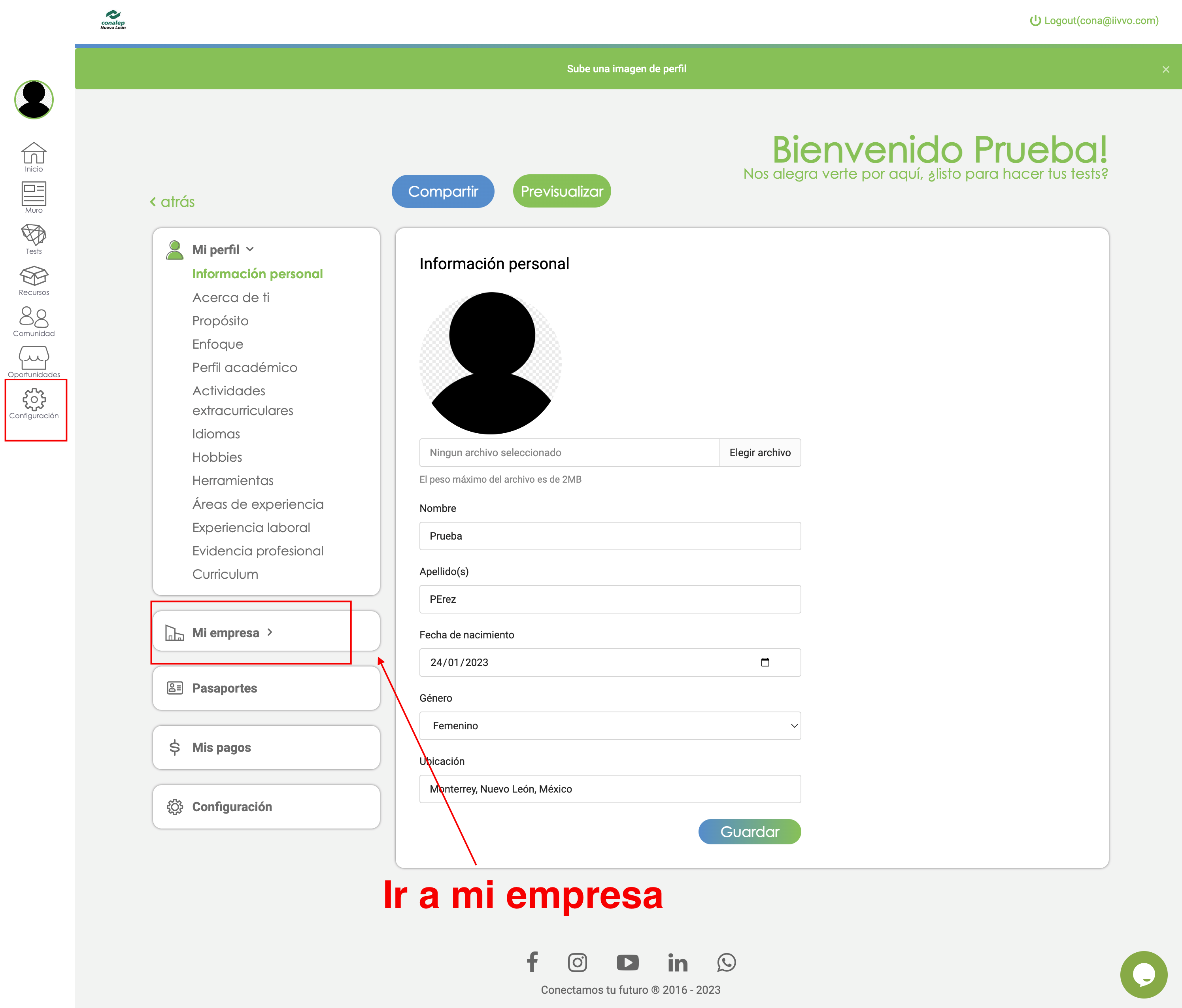Click the Elegir archivo button
The height and width of the screenshot is (1008, 1182).
coord(760,452)
